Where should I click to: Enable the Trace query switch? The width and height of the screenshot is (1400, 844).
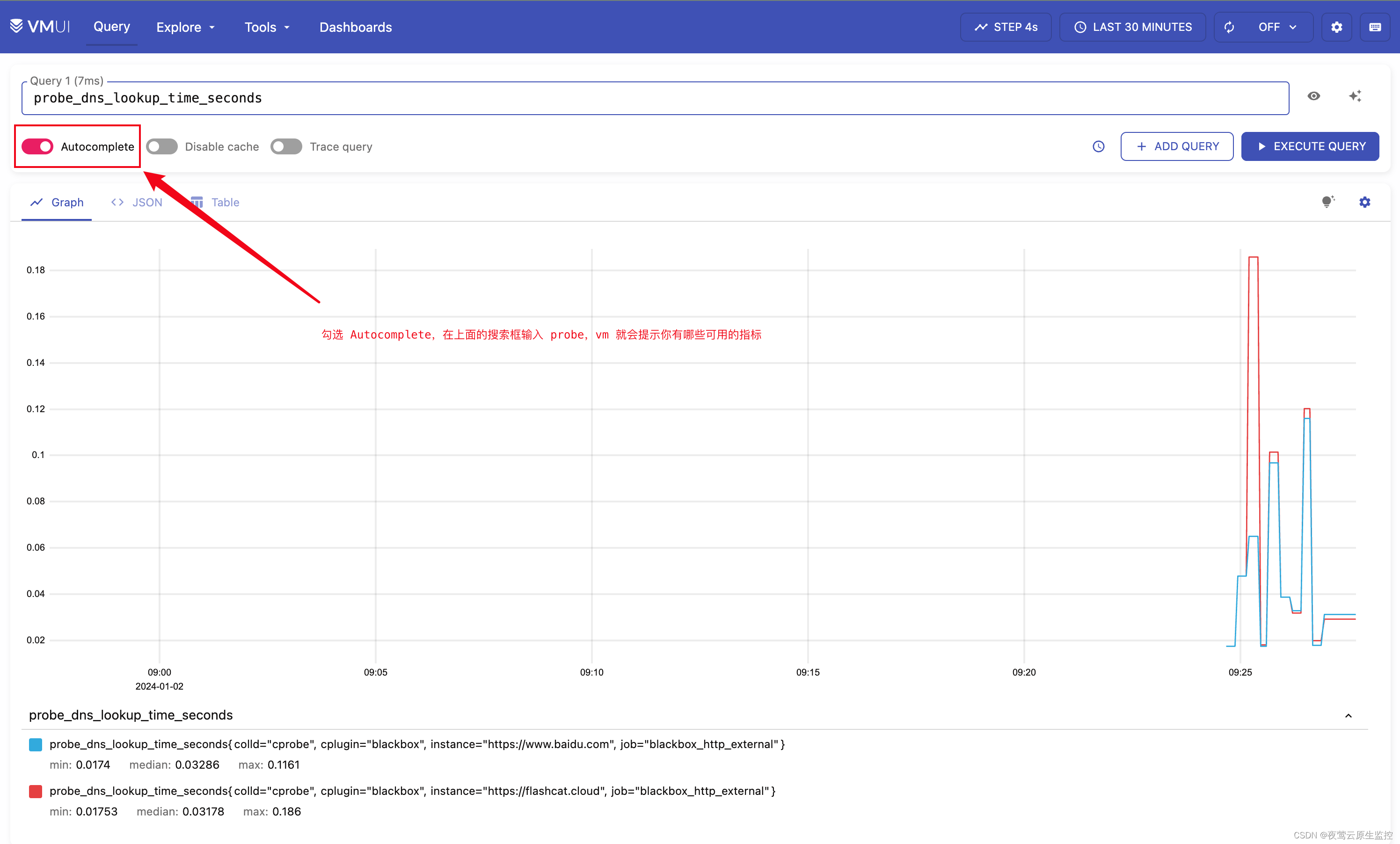(x=286, y=146)
